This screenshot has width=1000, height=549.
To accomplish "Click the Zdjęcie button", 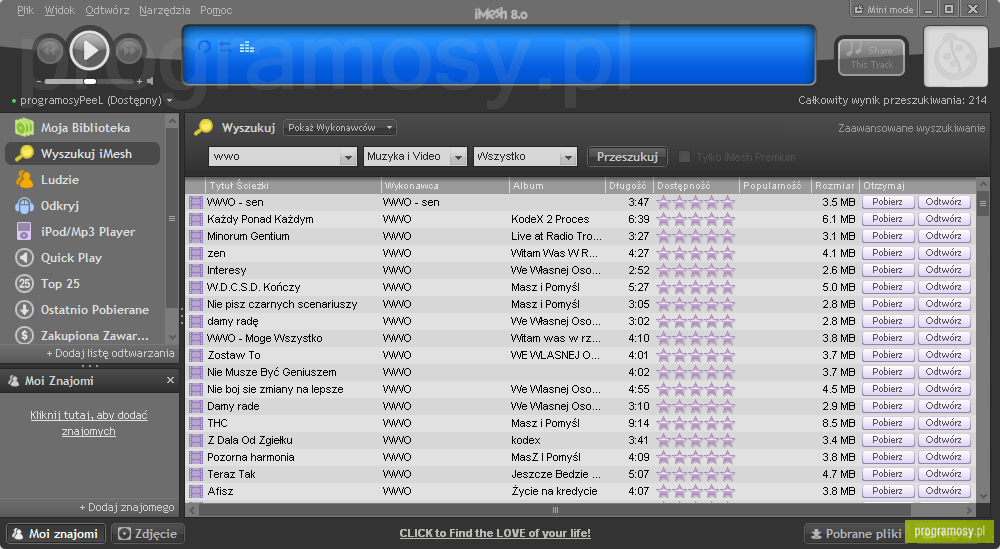I will [x=148, y=534].
